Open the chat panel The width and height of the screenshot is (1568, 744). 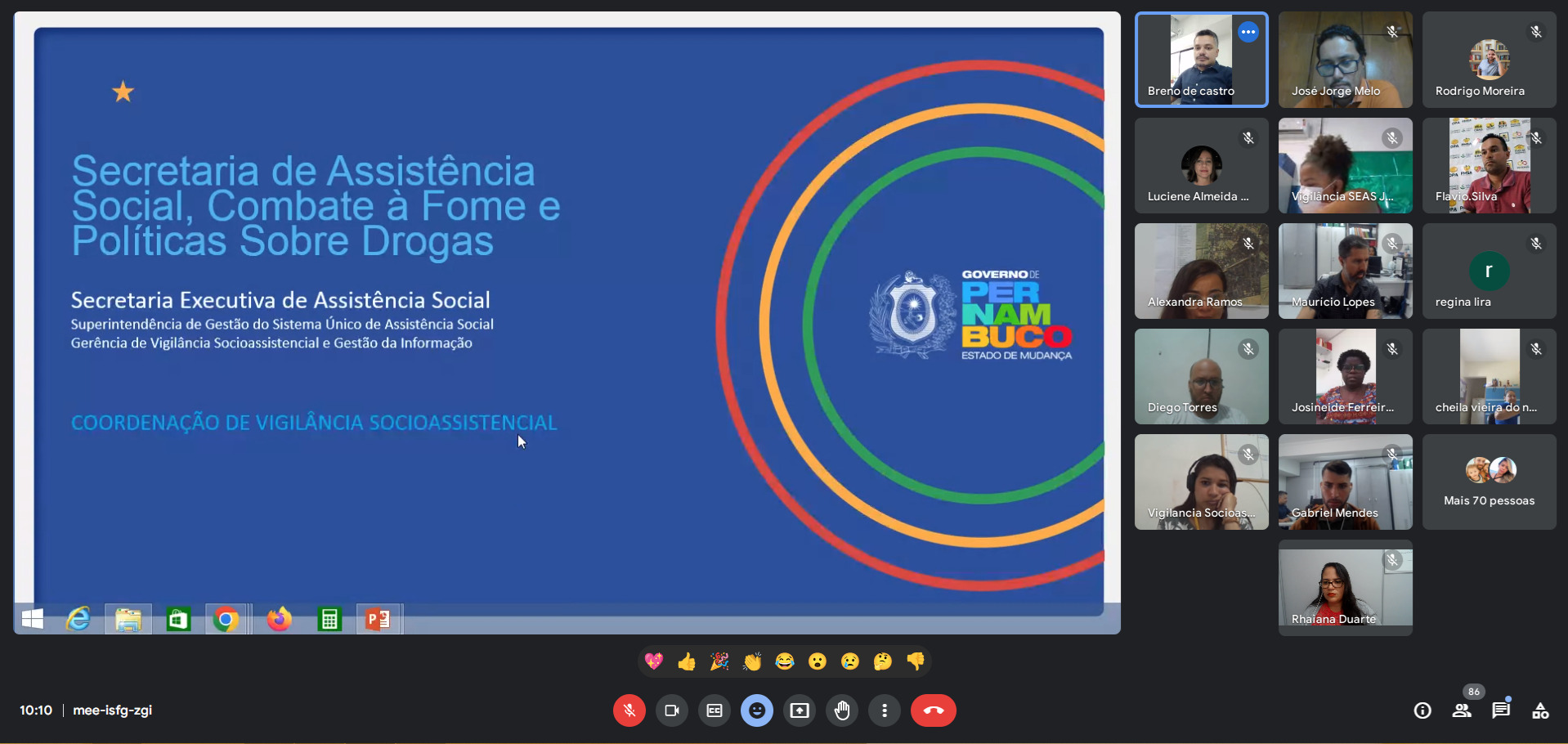click(1501, 710)
